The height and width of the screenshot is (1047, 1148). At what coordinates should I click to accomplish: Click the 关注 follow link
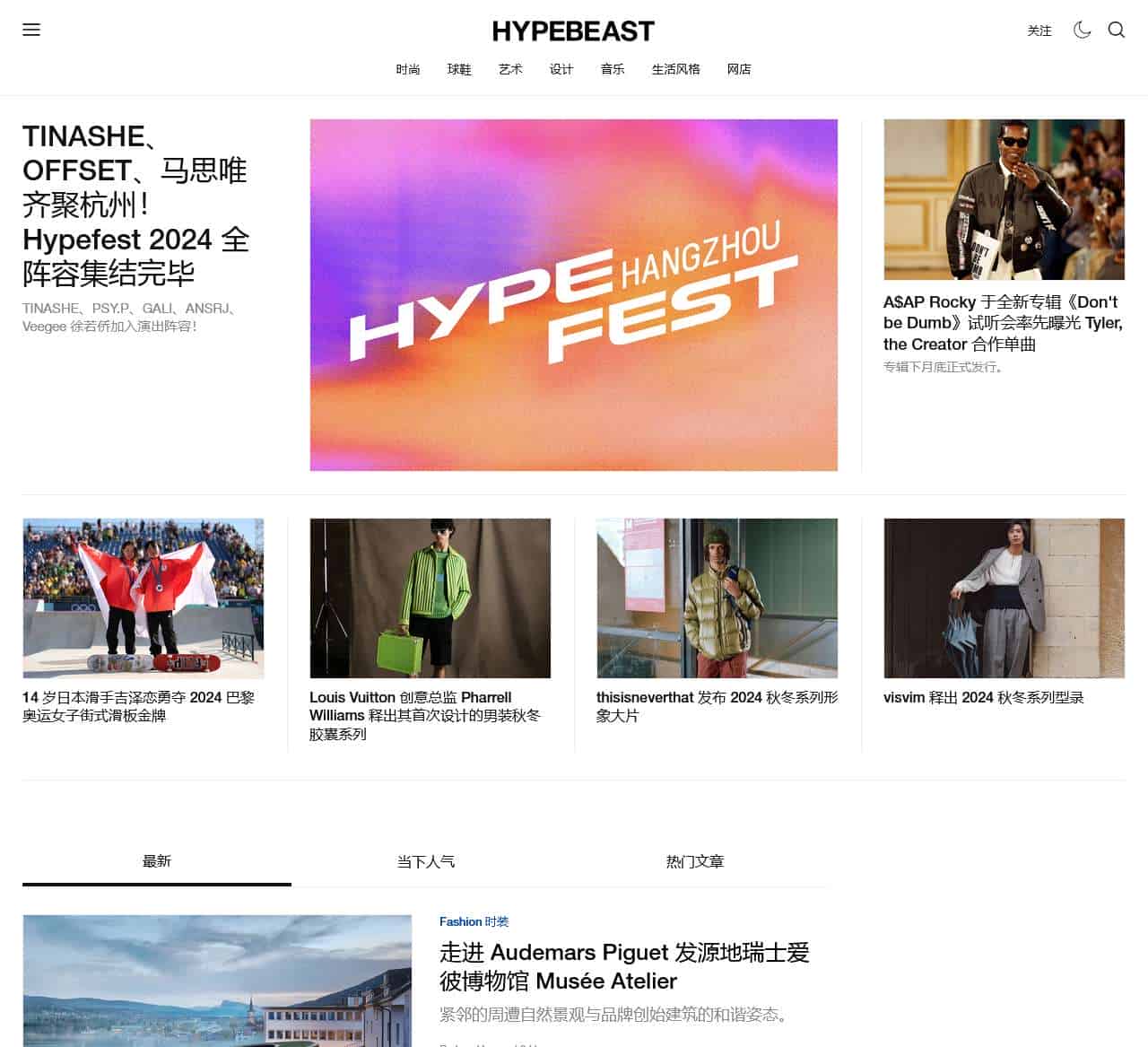pyautogui.click(x=1039, y=31)
